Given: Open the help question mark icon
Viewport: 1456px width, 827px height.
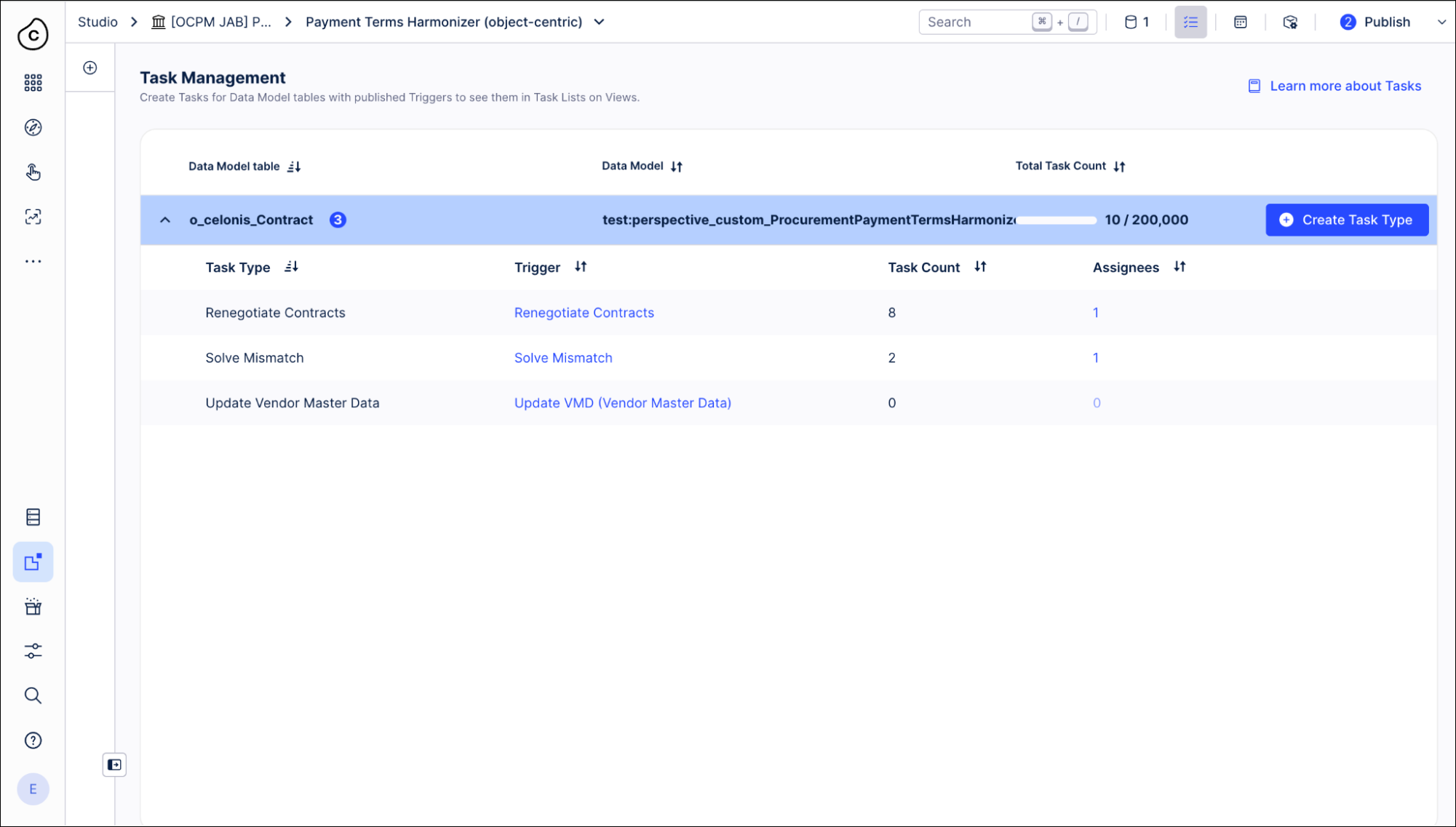Looking at the screenshot, I should click(x=33, y=740).
